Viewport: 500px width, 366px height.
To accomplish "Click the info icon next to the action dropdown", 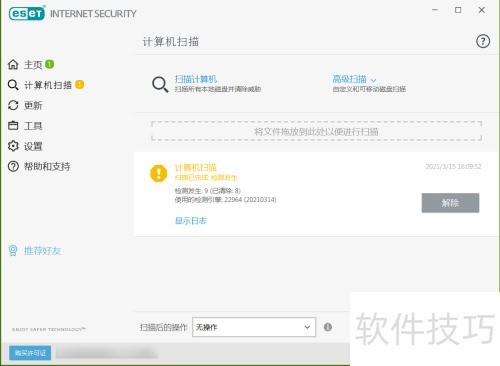I will (x=328, y=327).
